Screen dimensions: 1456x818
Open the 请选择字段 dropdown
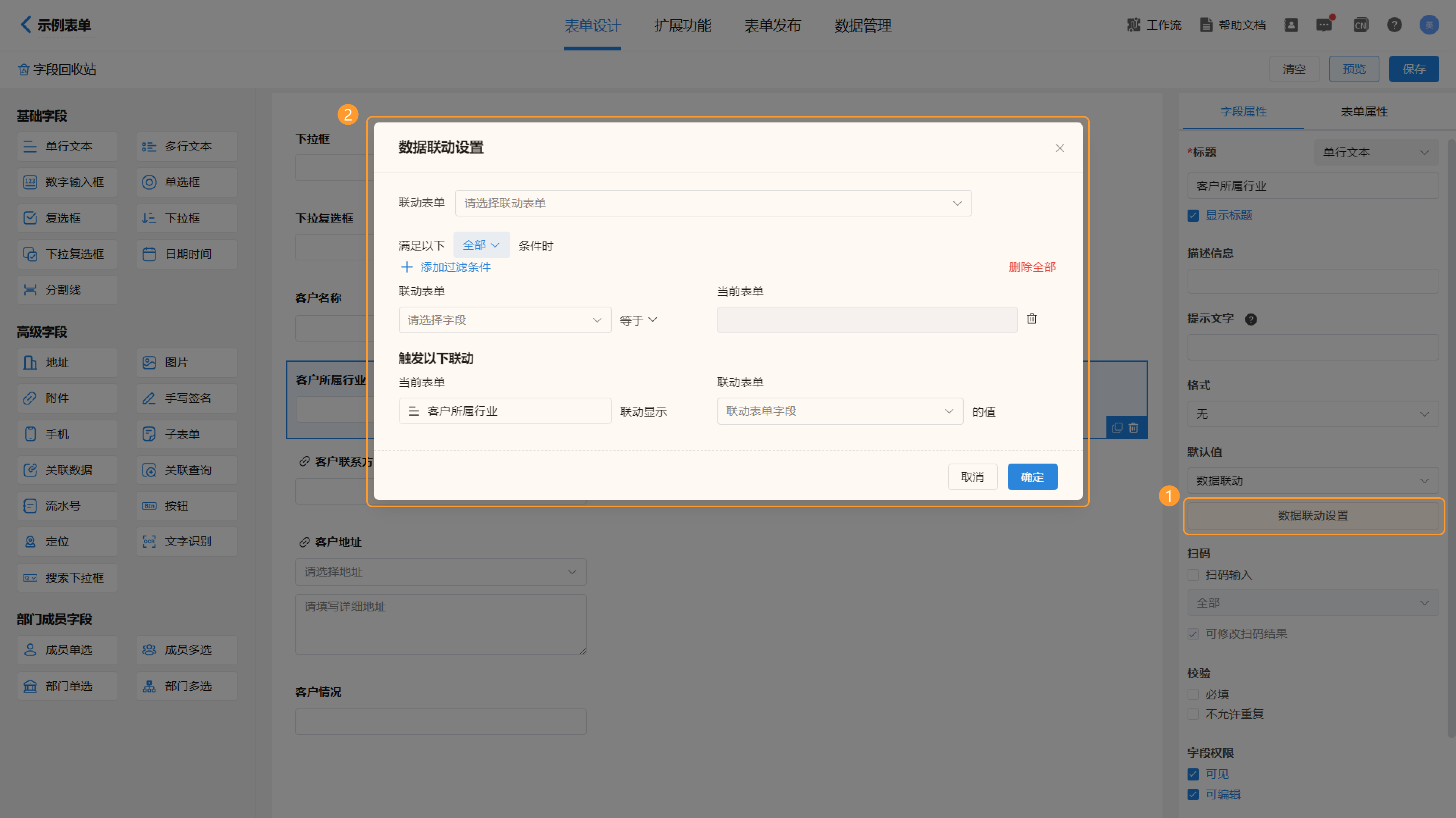pos(505,320)
